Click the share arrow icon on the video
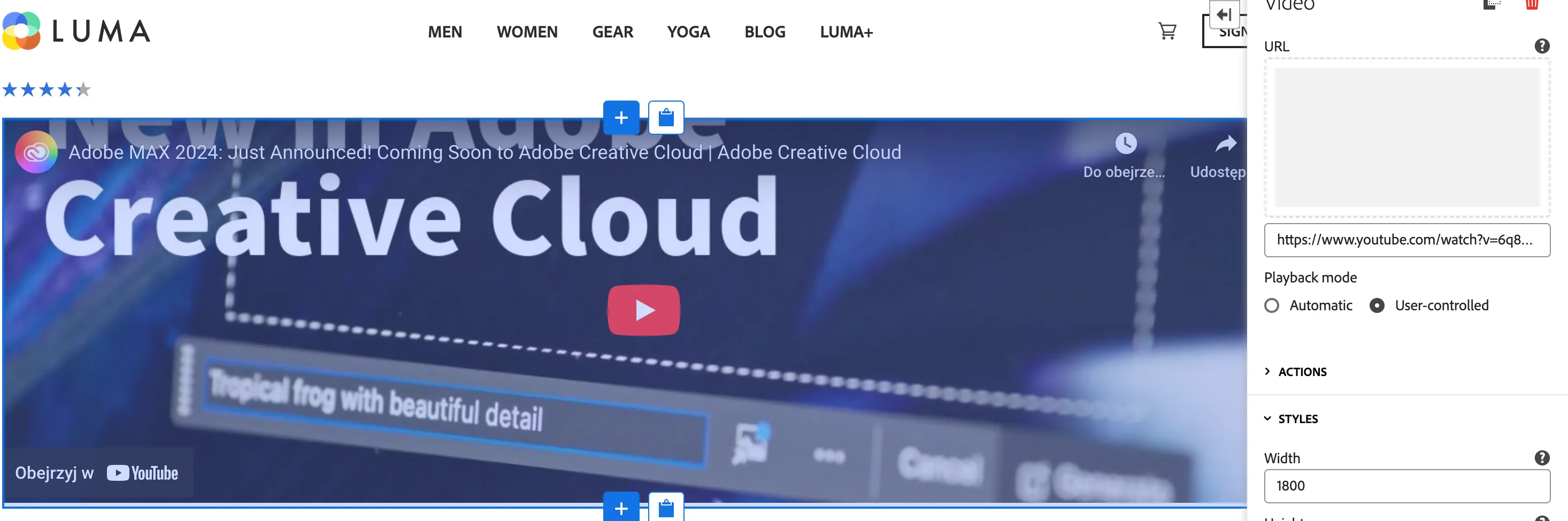Viewport: 1568px width, 521px height. [x=1225, y=144]
